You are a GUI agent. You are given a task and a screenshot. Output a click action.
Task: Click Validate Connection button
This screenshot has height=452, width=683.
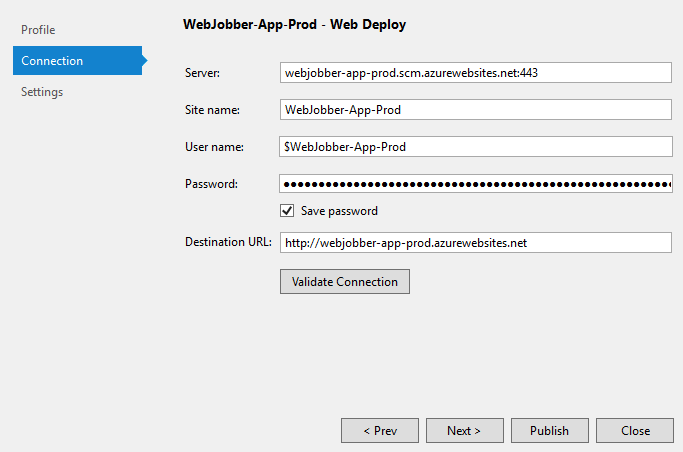[x=345, y=282]
